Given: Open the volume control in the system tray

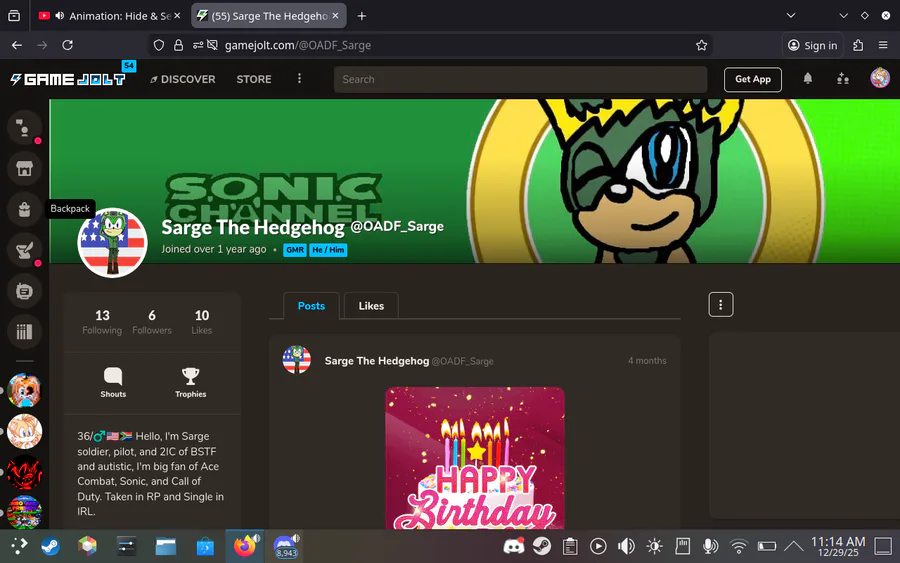Looking at the screenshot, I should 626,546.
